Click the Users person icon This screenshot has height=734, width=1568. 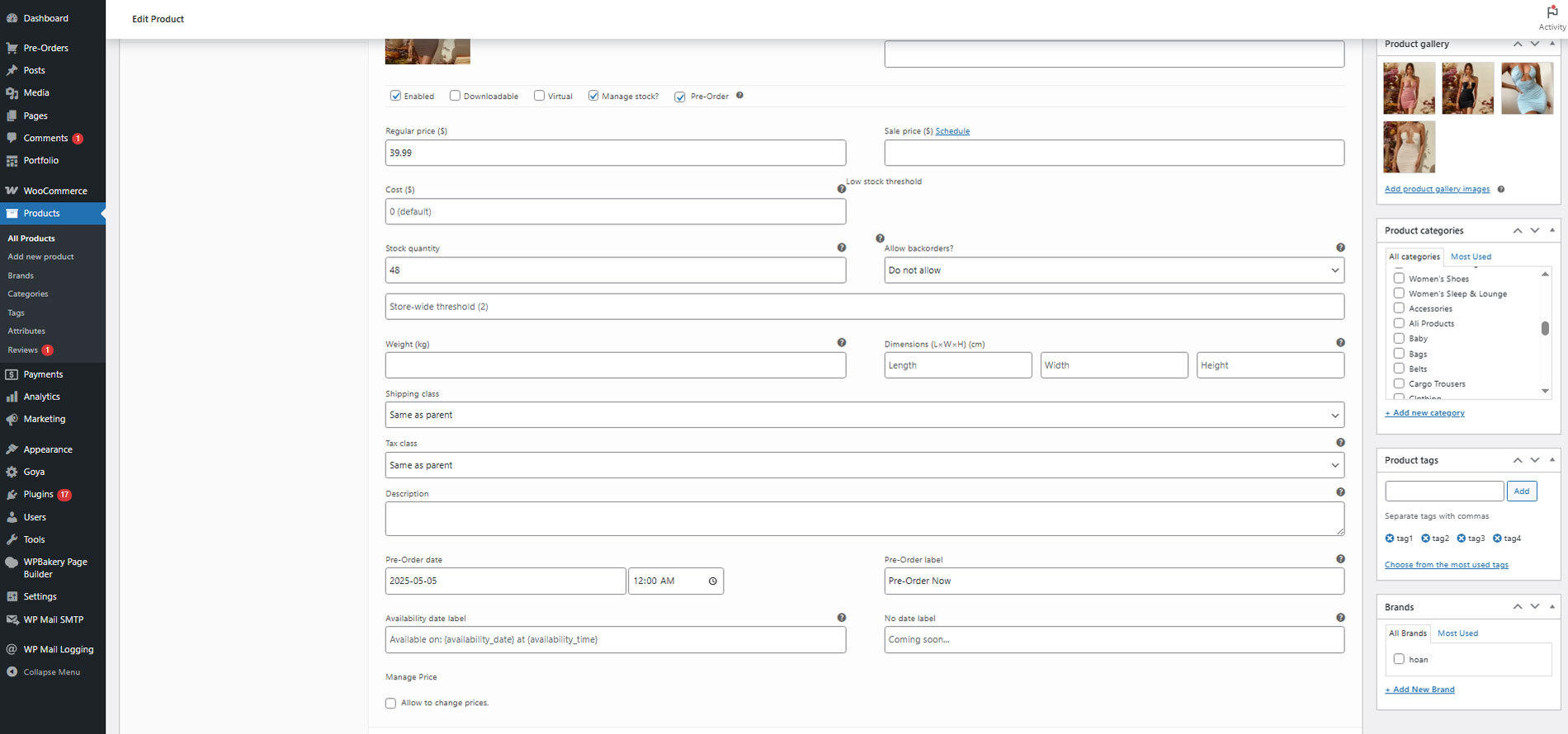12,517
